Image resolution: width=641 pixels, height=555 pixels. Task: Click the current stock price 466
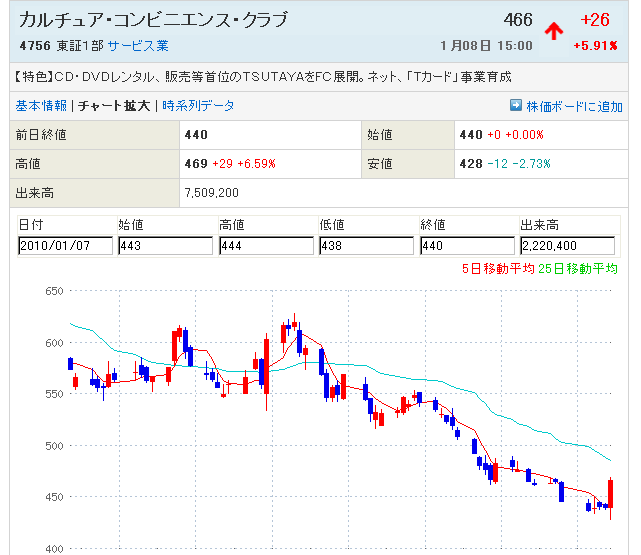point(518,21)
